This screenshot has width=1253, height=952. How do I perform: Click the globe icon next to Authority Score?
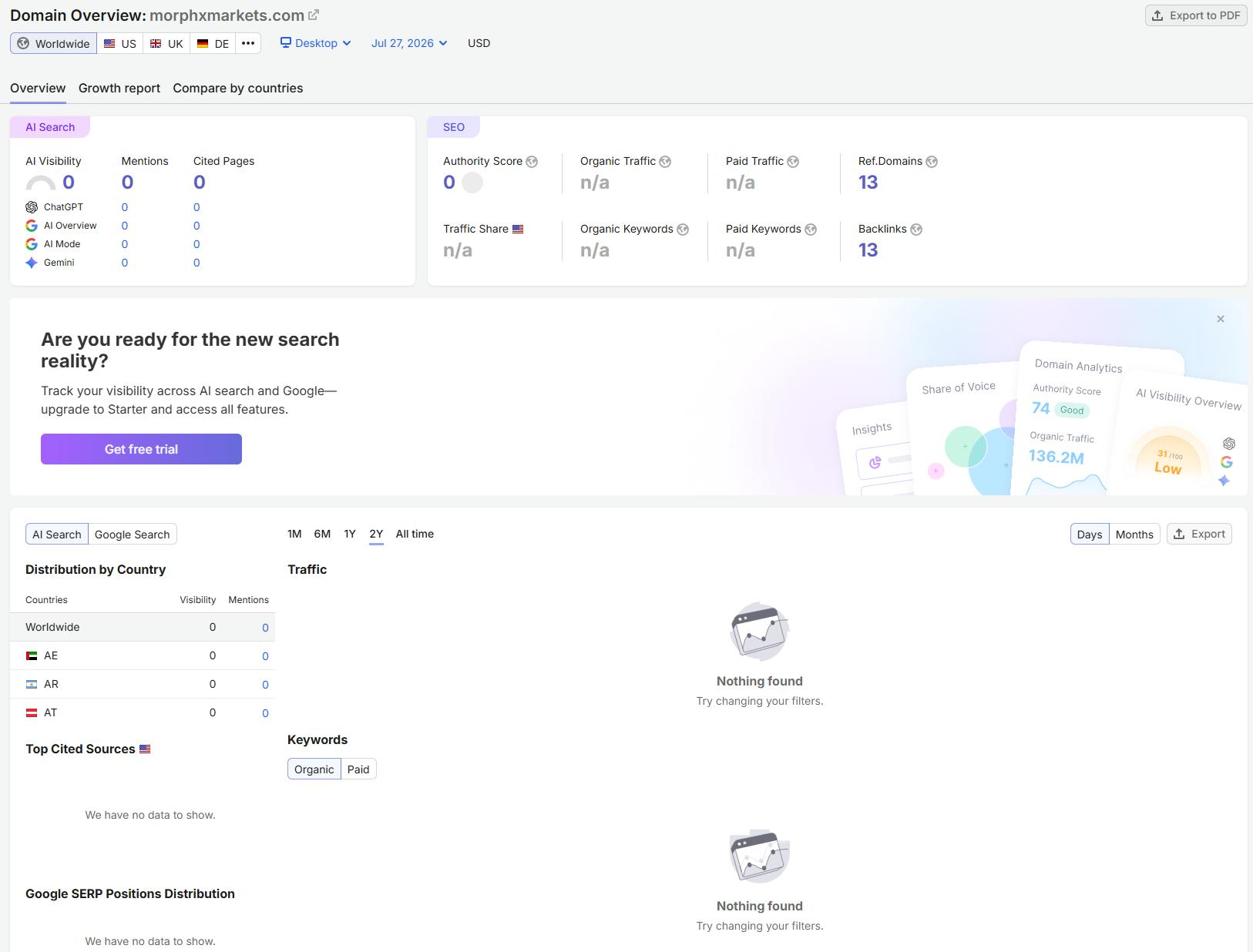(x=532, y=162)
